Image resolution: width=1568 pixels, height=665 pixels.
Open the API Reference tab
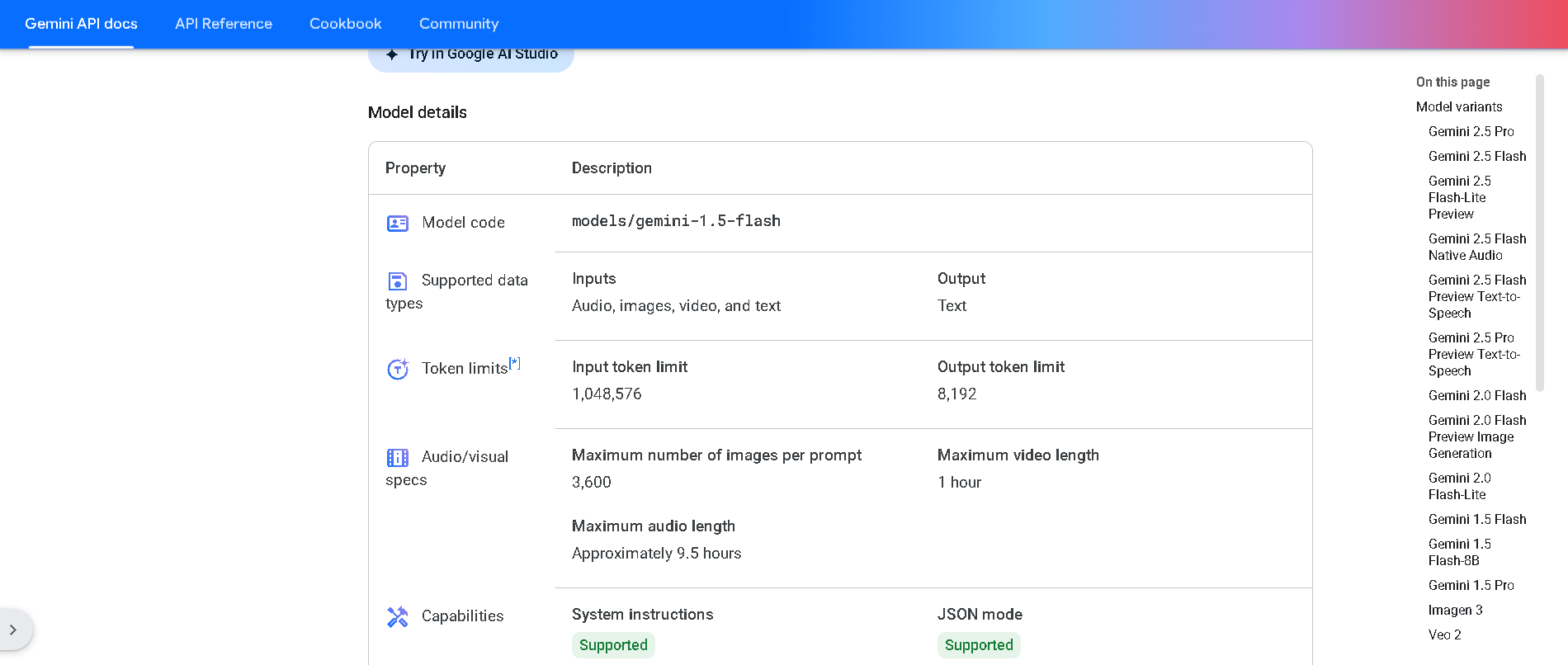coord(224,24)
